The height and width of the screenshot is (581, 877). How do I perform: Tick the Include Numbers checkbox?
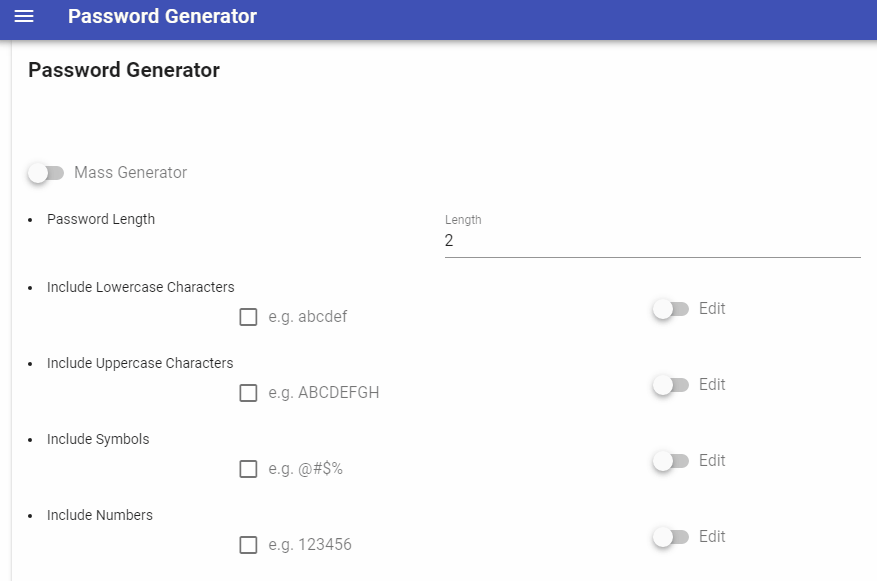pos(248,545)
